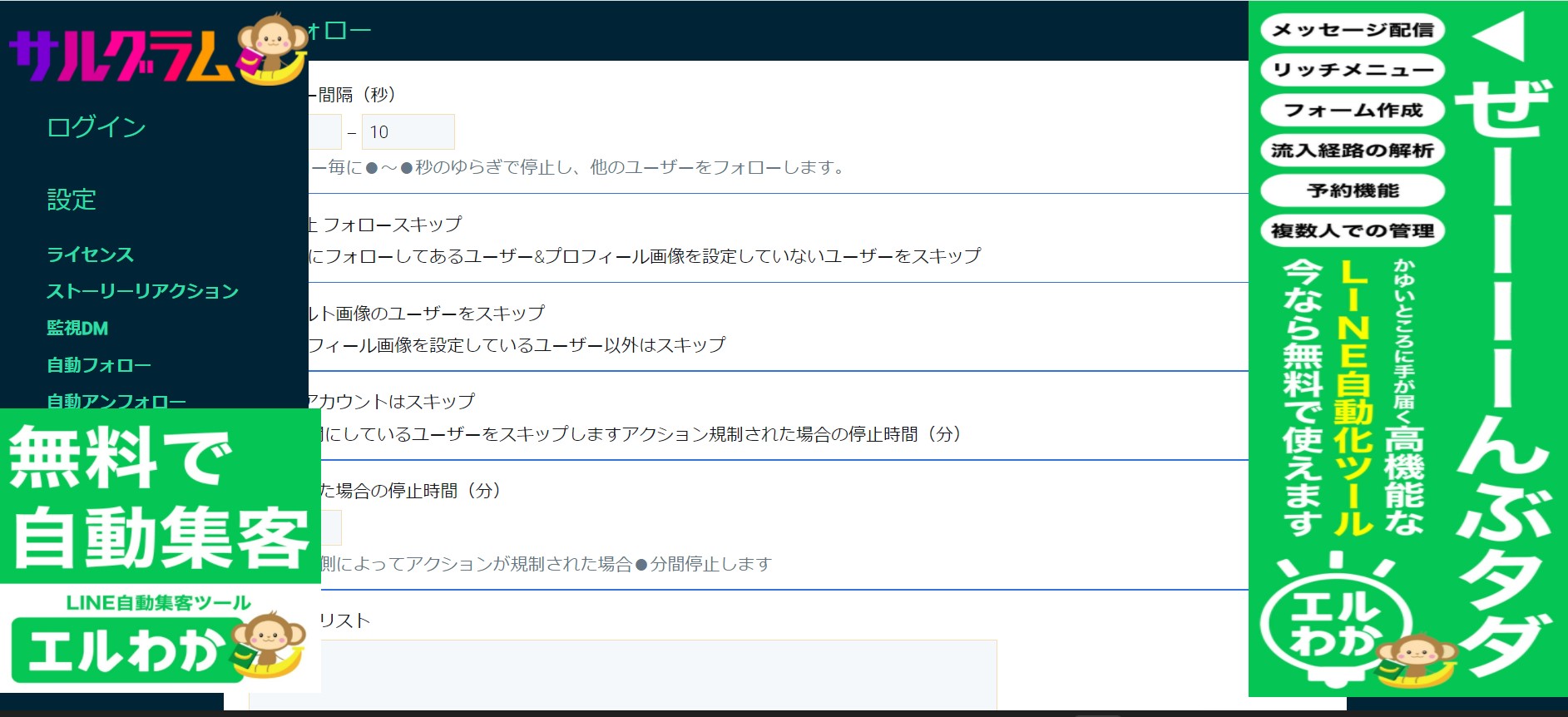Click the フォロースキップ label

pos(392,225)
